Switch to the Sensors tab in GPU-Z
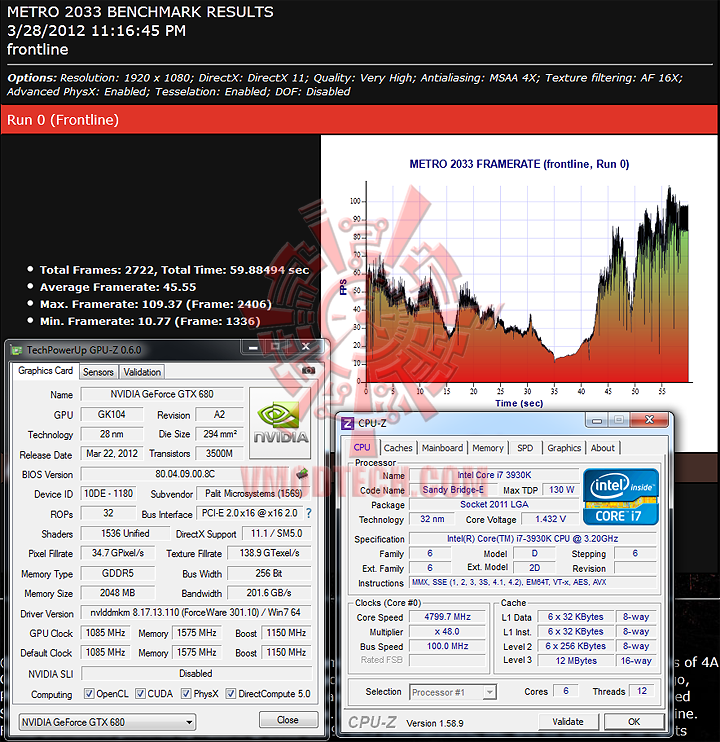Image resolution: width=720 pixels, height=742 pixels. point(98,372)
